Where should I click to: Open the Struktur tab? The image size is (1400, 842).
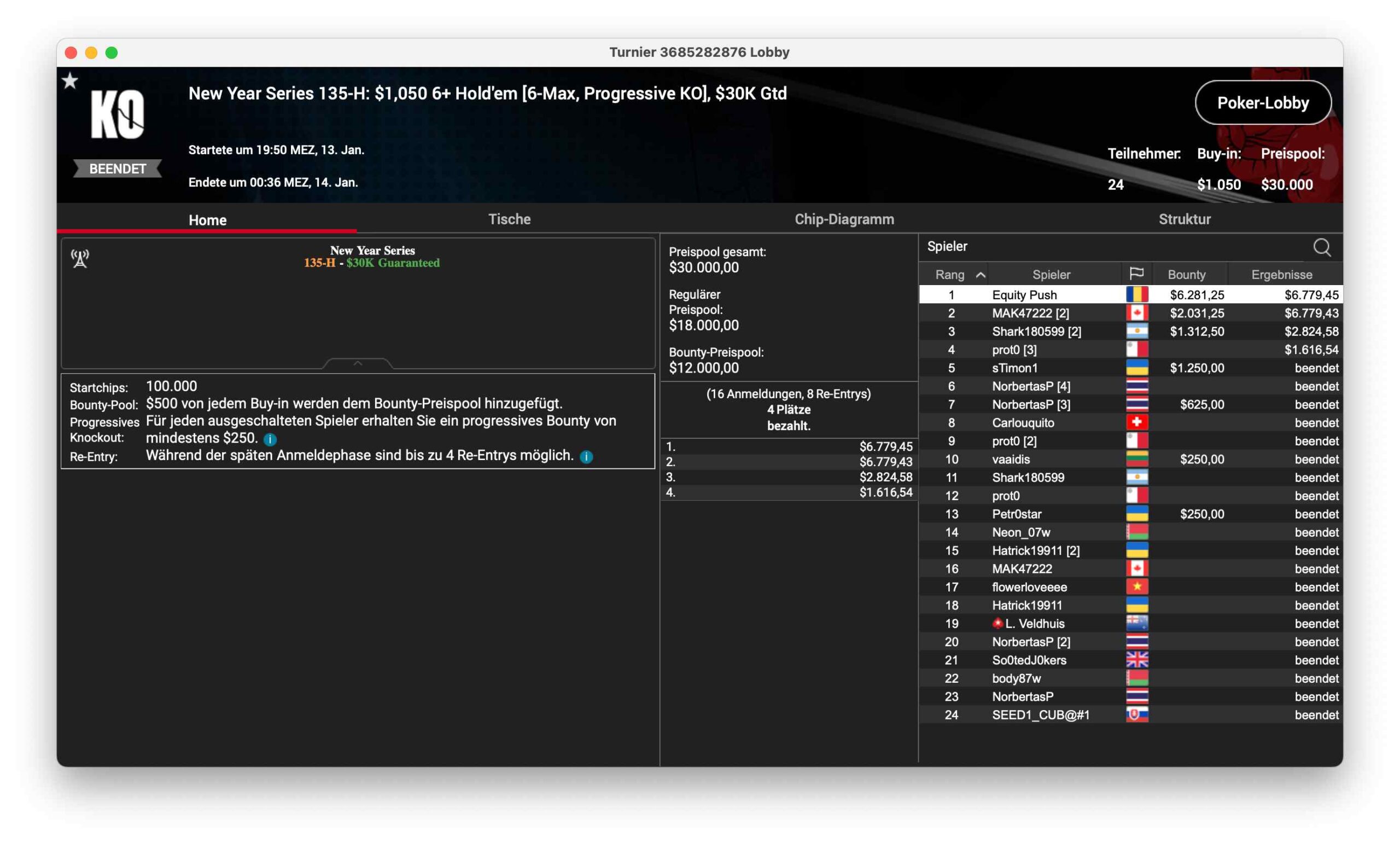pyautogui.click(x=1184, y=219)
